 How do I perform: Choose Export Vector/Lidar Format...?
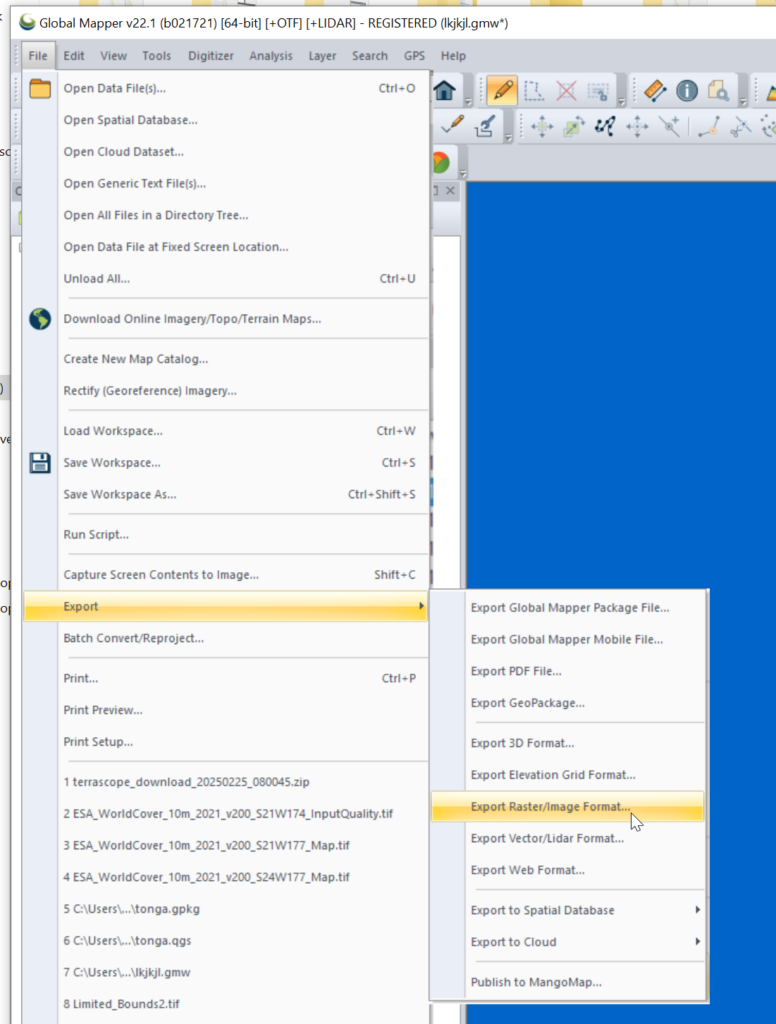click(568, 838)
